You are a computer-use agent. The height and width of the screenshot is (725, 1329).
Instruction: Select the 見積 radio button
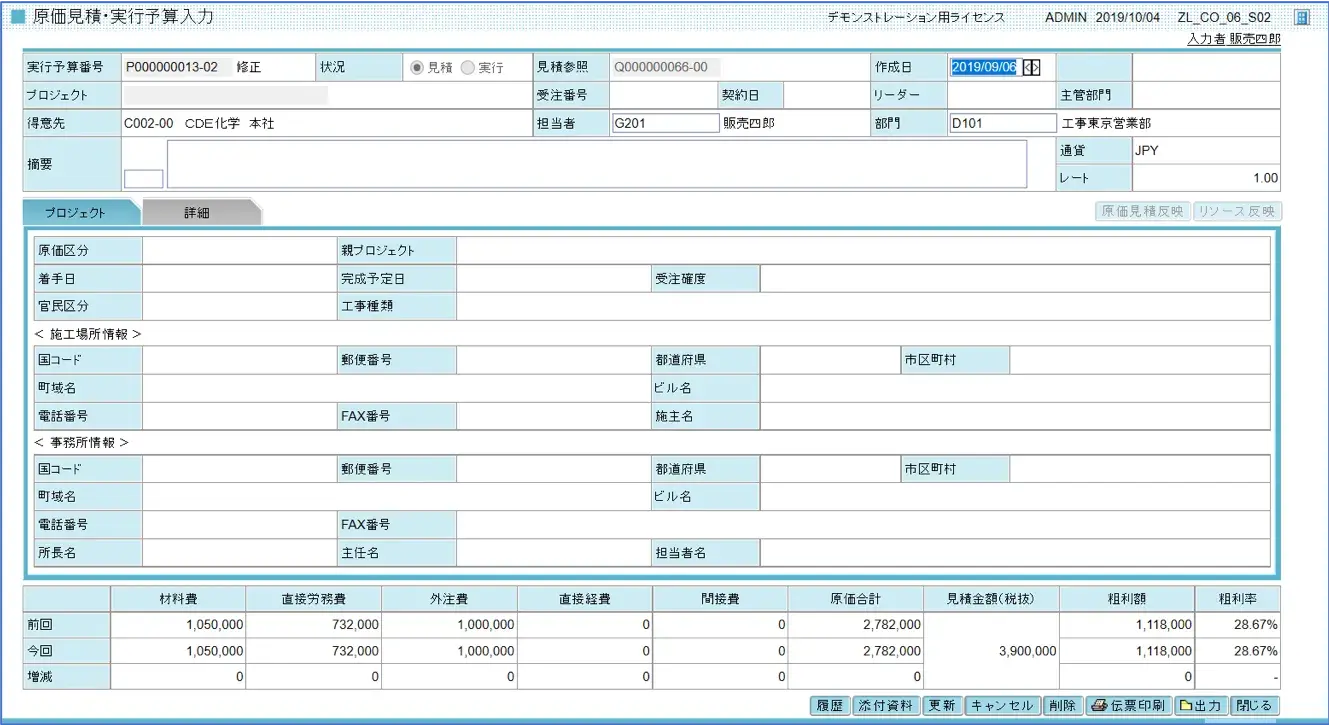click(x=418, y=68)
